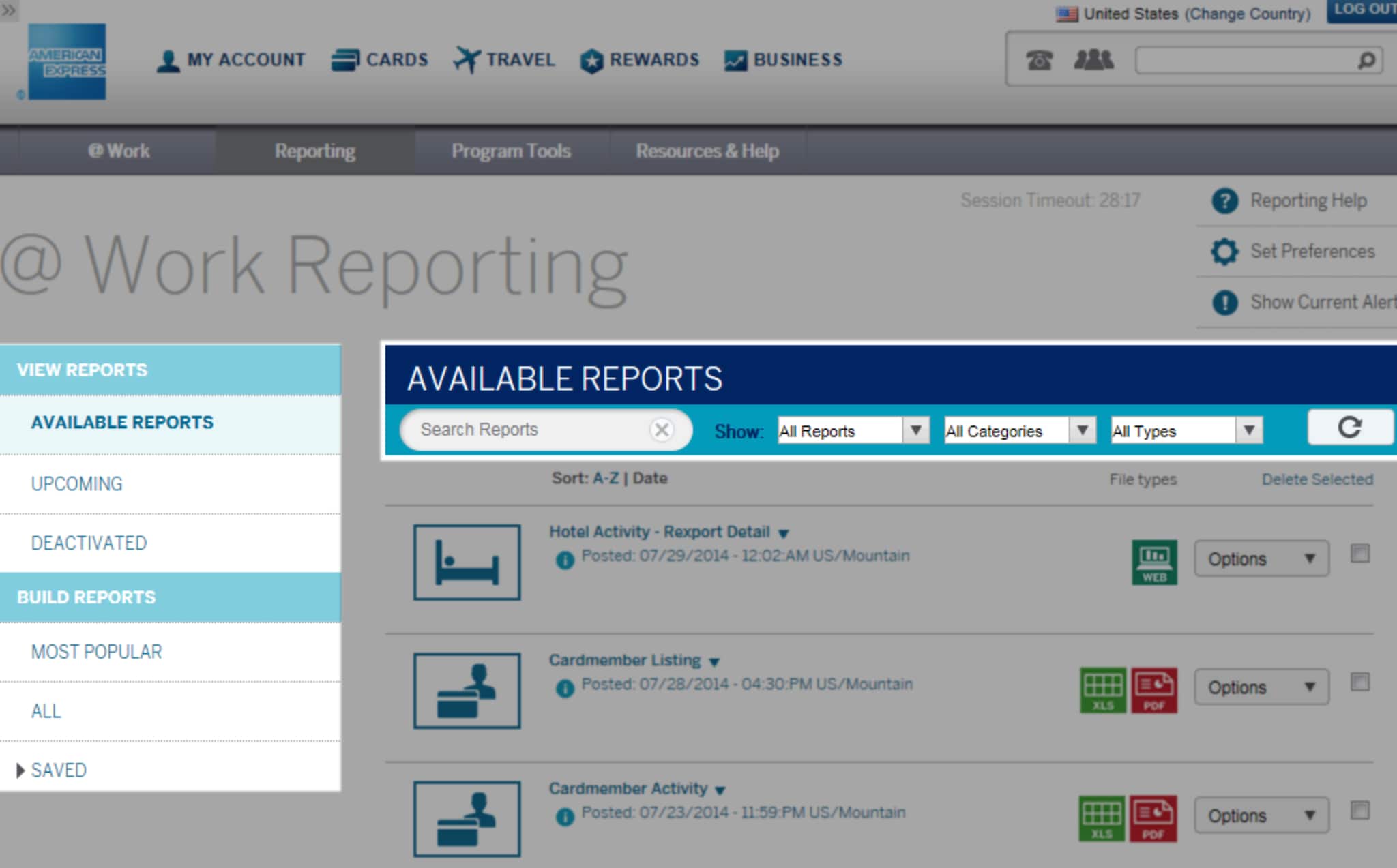
Task: Open Options dropdown for Hotel Activity
Action: pos(1261,559)
